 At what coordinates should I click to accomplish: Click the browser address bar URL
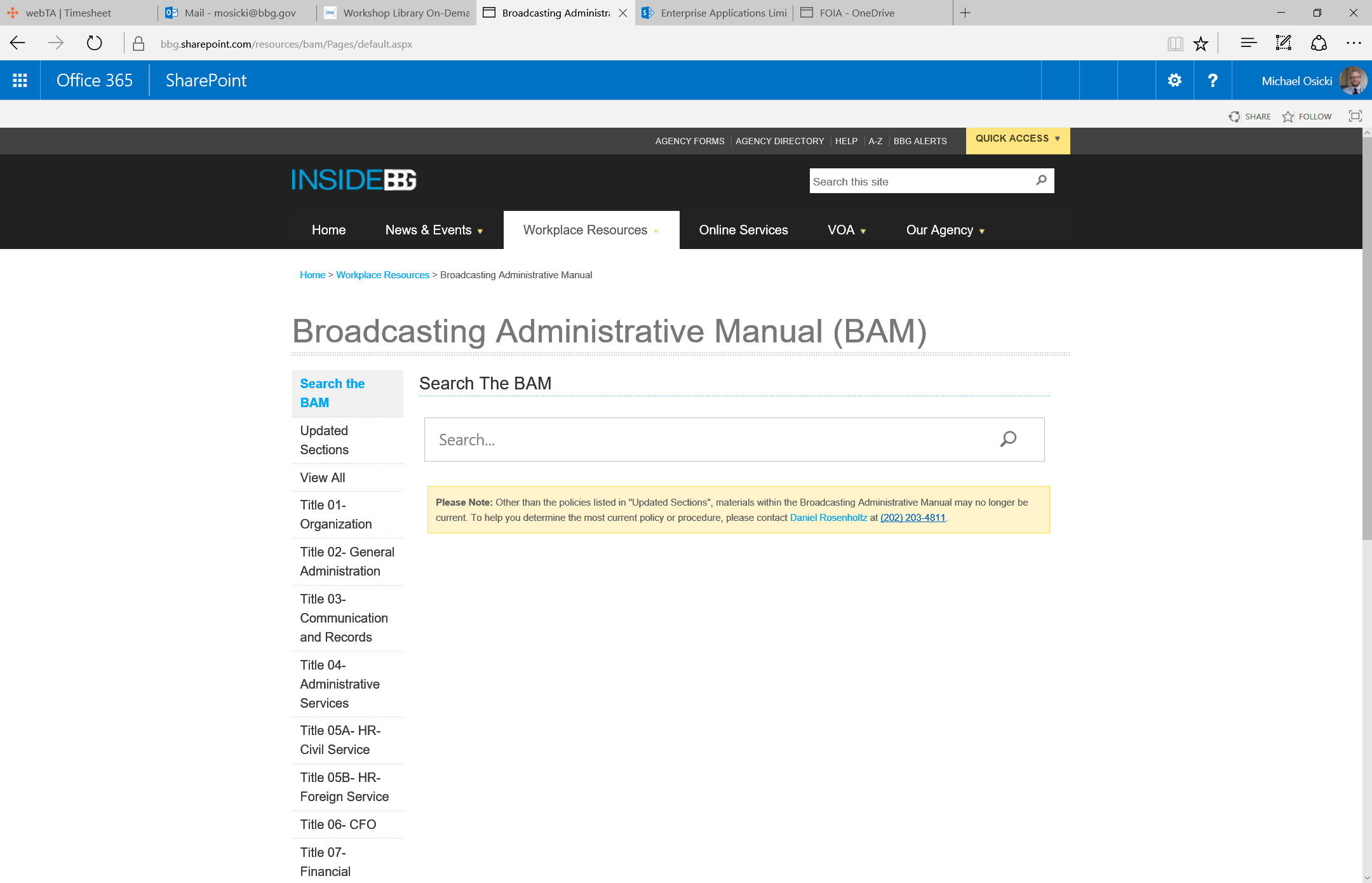click(286, 44)
